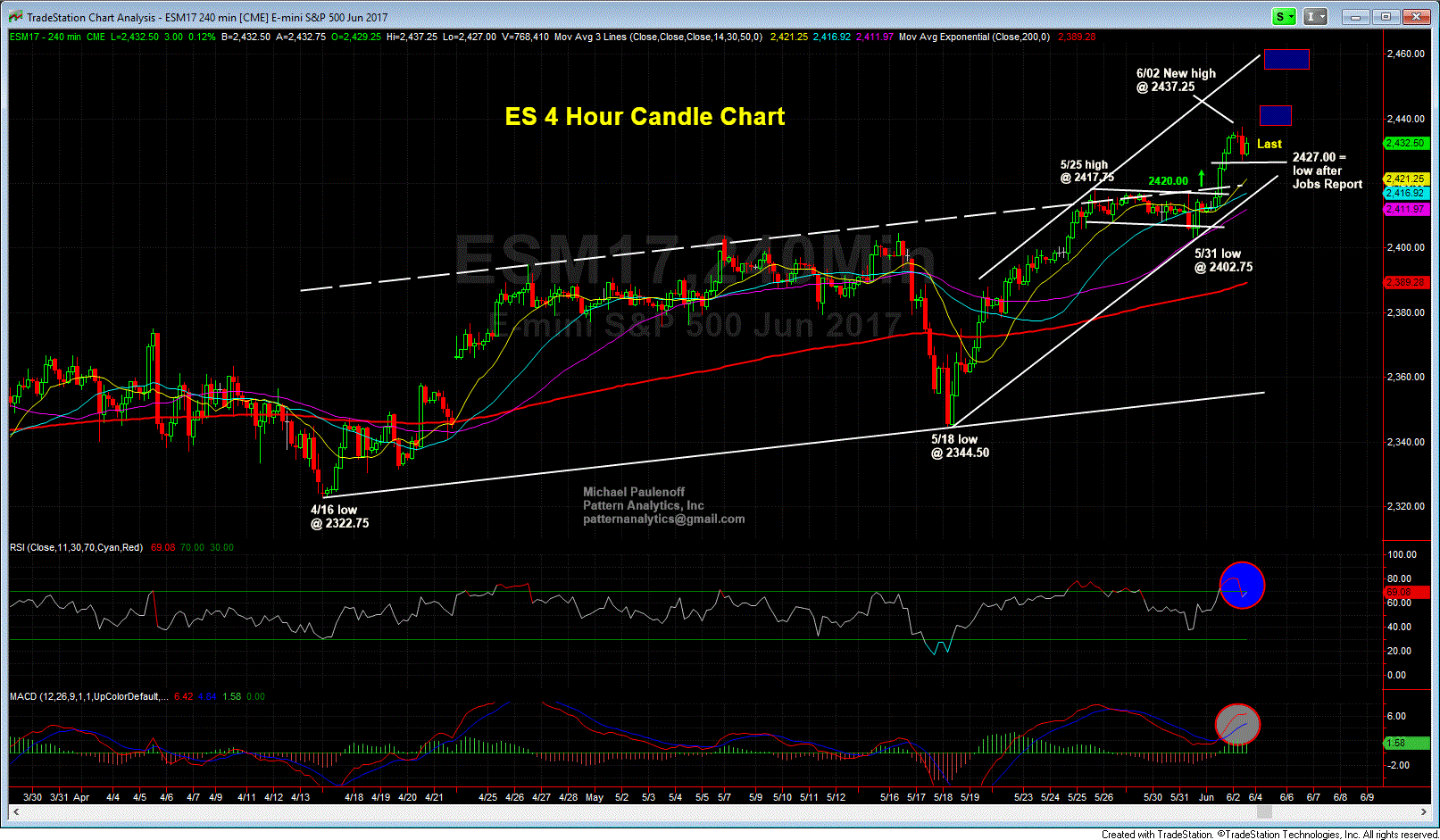Select the green '2420.00' annotation
Image resolution: width=1440 pixels, height=840 pixels.
click(1168, 180)
